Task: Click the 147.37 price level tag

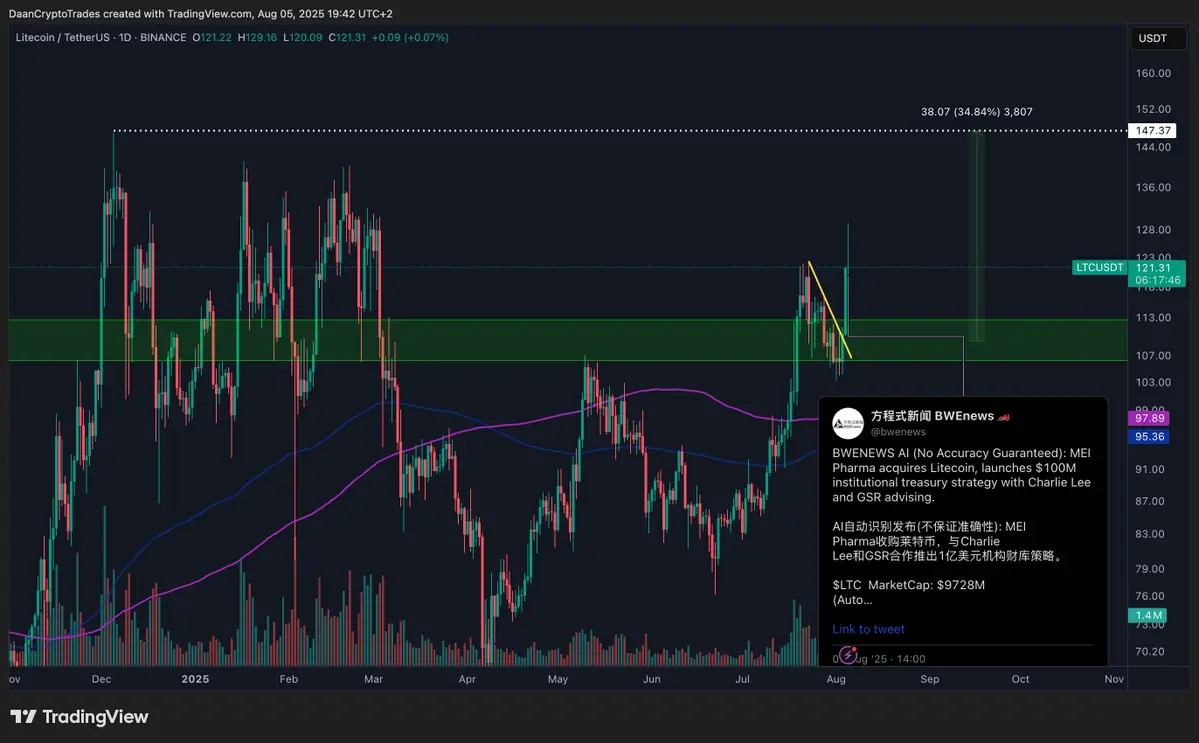Action: tap(1152, 131)
